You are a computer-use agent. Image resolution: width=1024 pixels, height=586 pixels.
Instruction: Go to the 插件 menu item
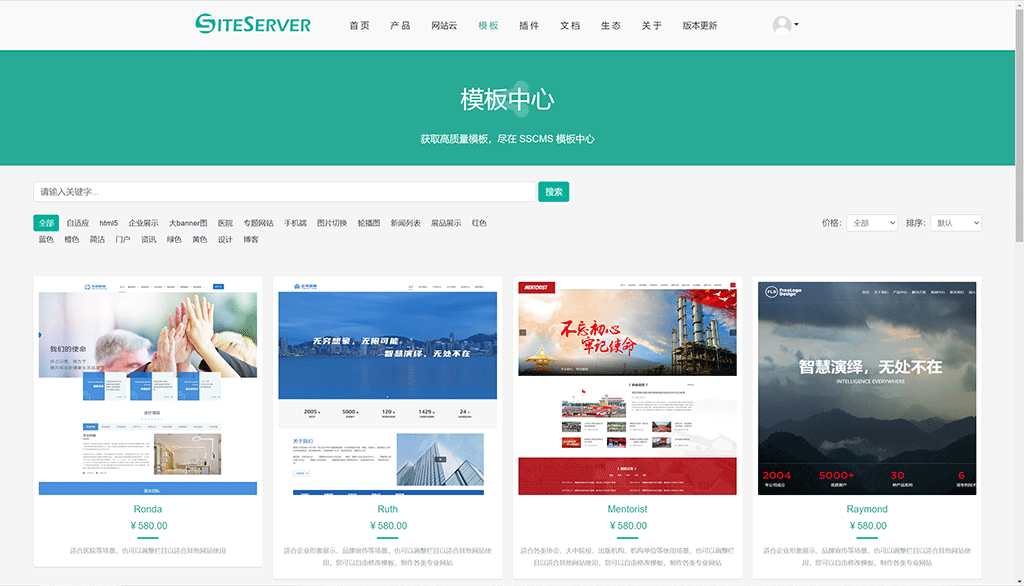[529, 25]
